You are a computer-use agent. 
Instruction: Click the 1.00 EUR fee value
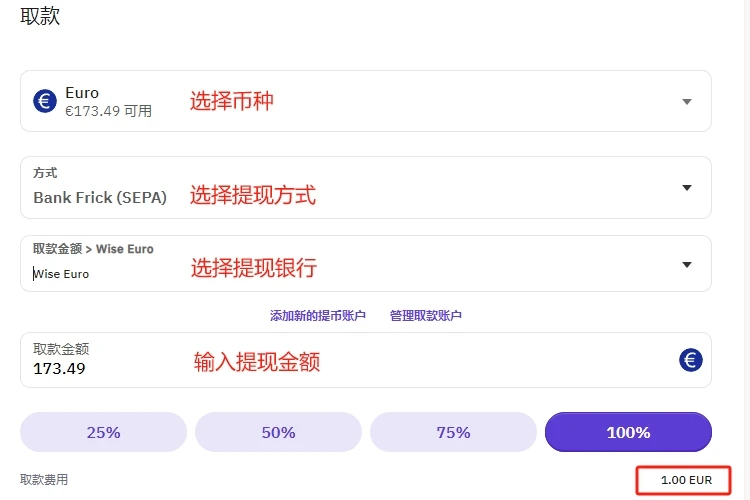[x=686, y=480]
